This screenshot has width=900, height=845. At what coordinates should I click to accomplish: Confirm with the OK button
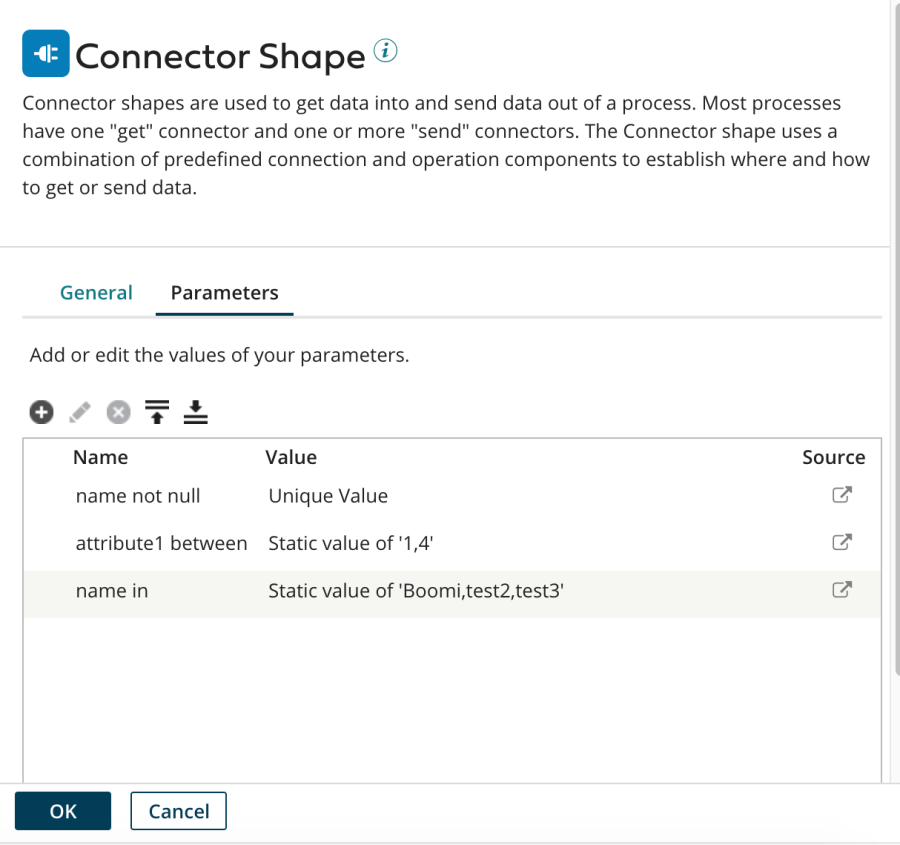coord(63,811)
